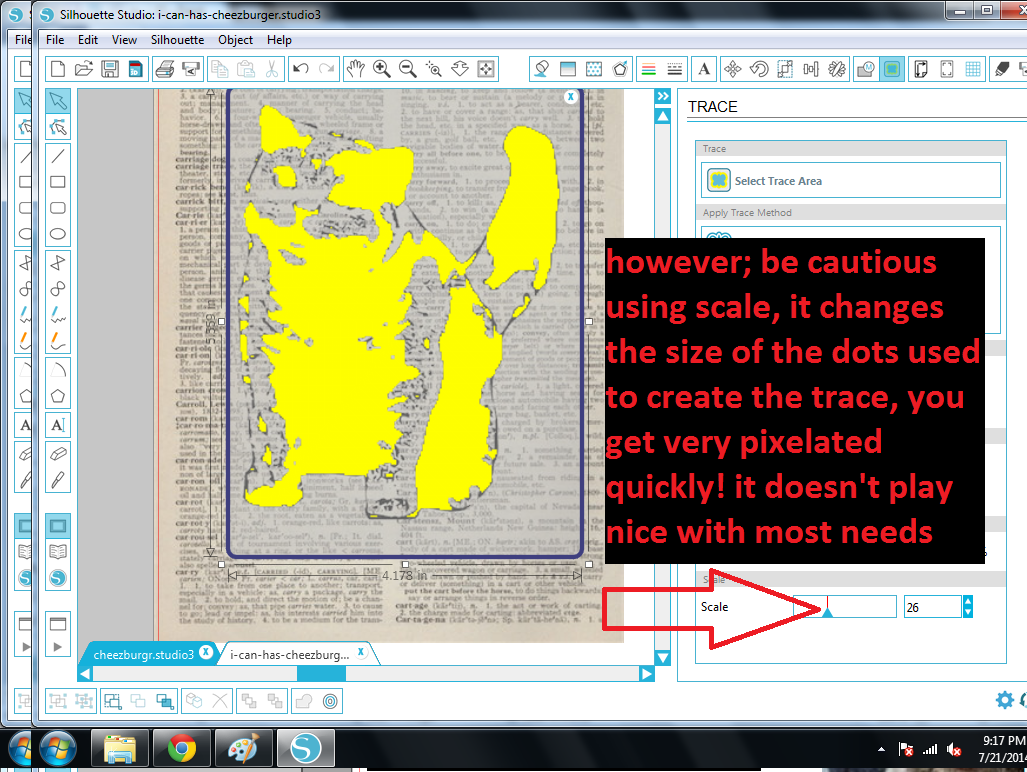
Task: Choose the Select arrow tool
Action: pyautogui.click(x=58, y=100)
